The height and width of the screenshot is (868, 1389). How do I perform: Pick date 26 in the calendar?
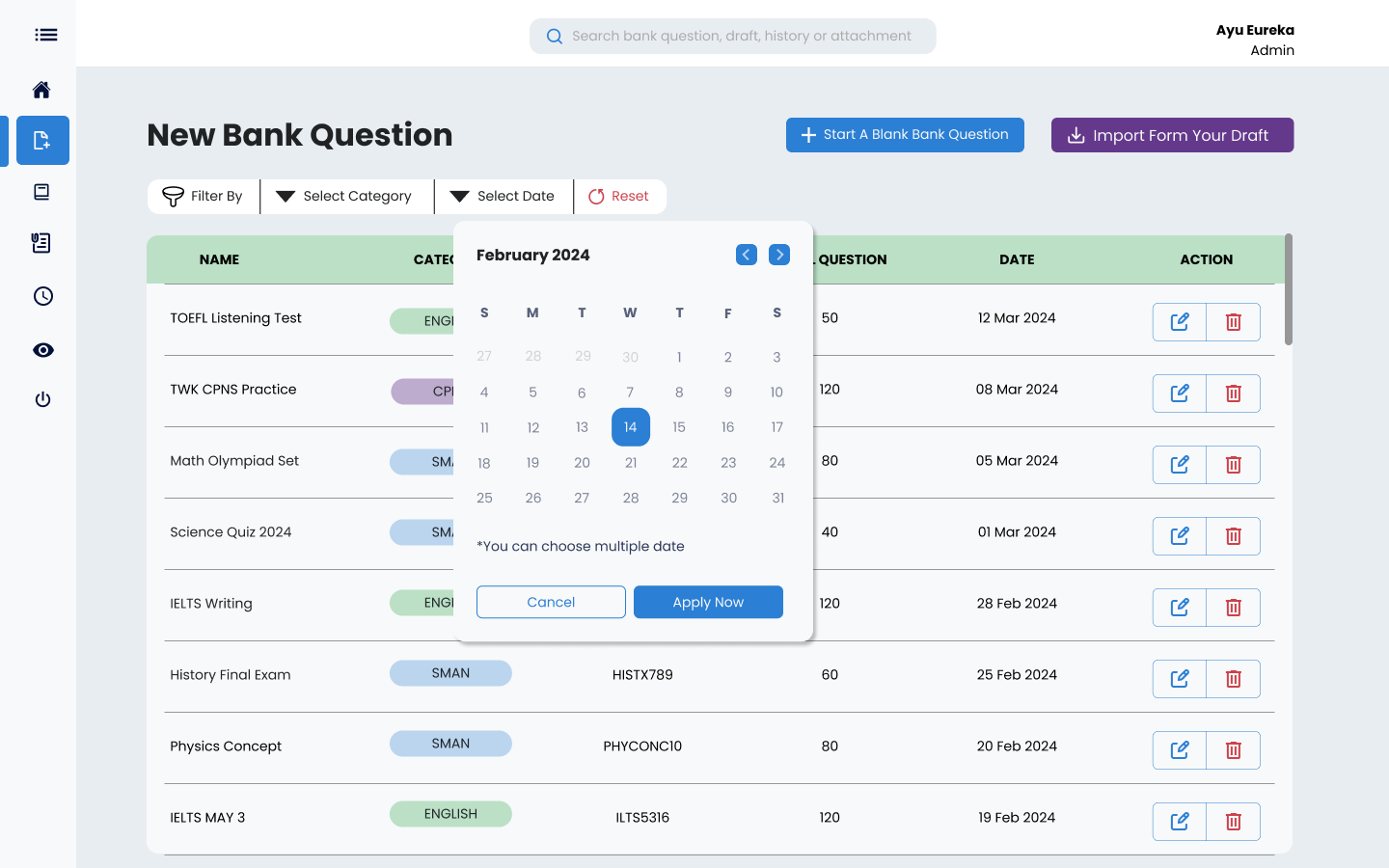533,499
